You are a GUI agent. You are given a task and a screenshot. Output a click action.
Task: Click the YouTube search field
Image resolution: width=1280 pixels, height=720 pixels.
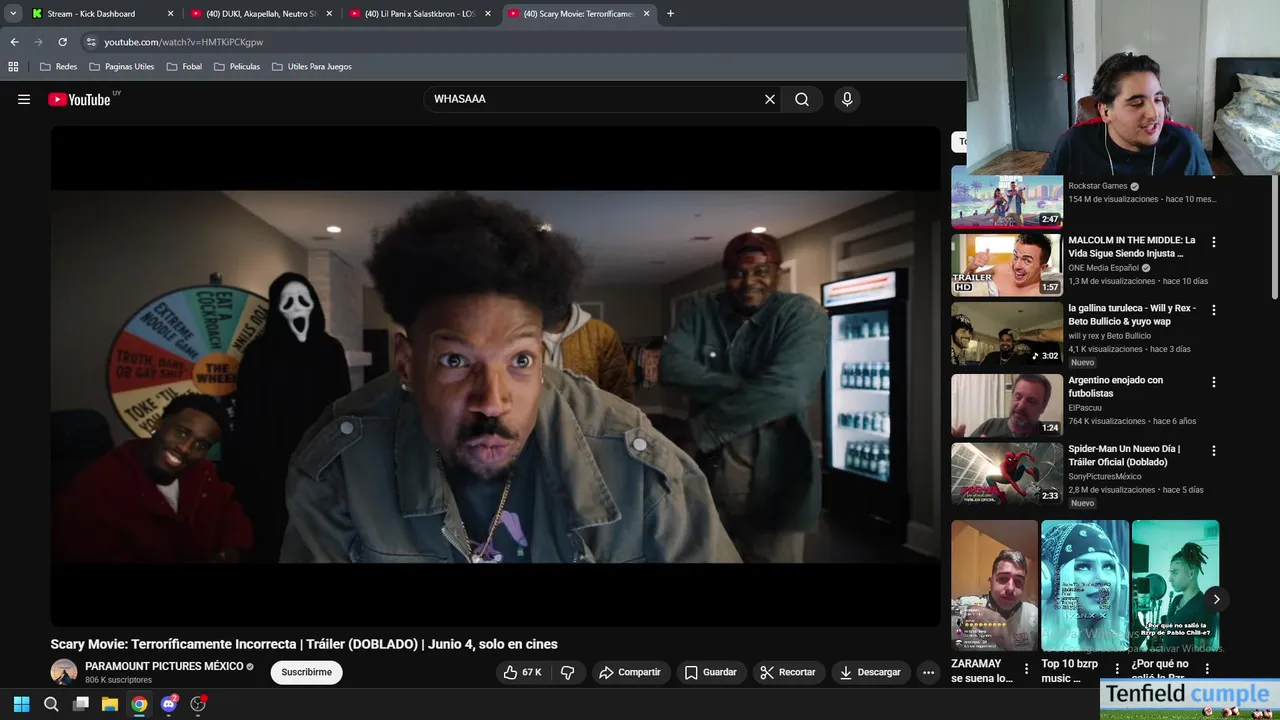pos(594,99)
